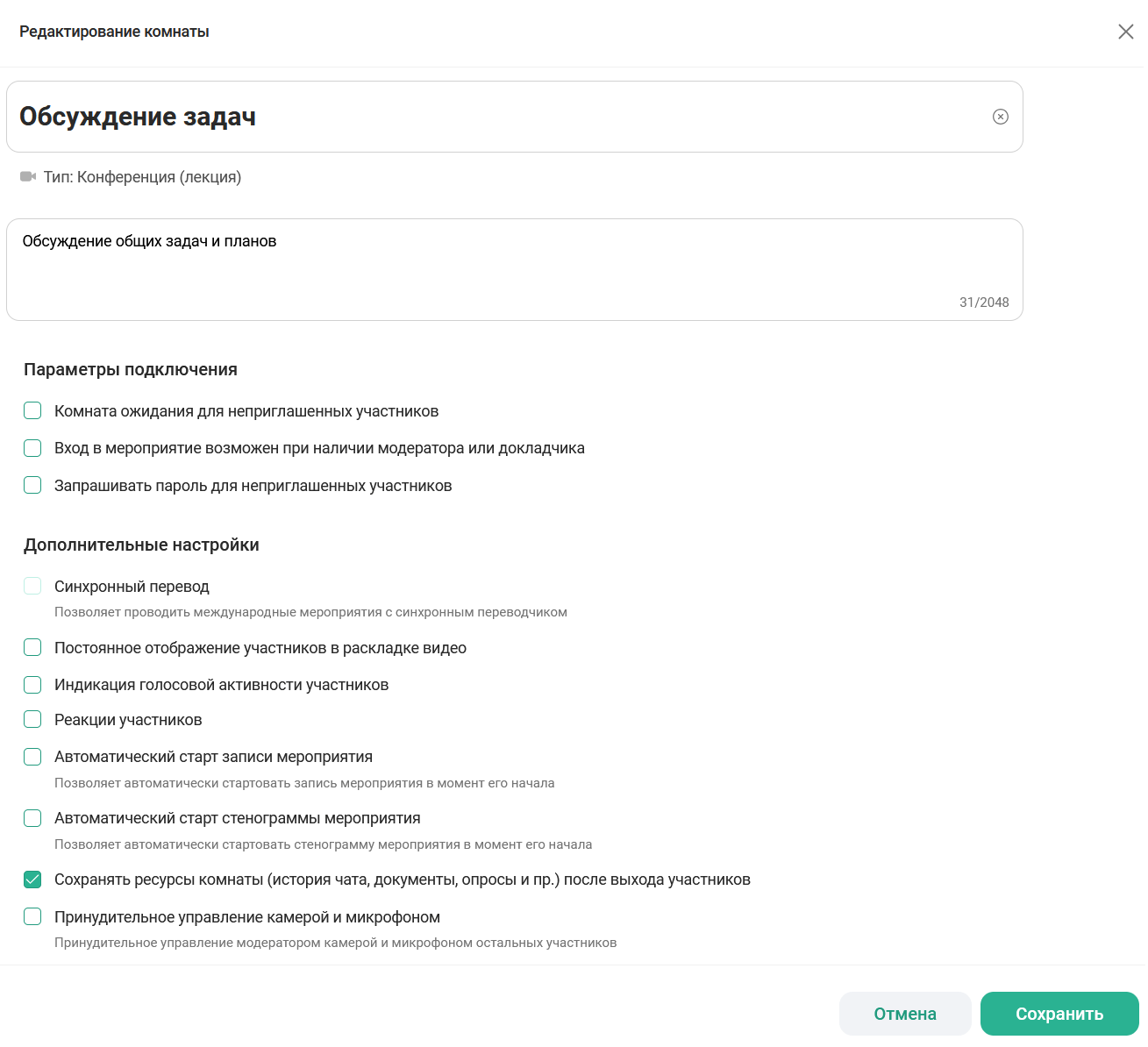Enable 'Запрашивать пароль для неприглашенных участников'
This screenshot has width=1148, height=1047.
click(32, 485)
